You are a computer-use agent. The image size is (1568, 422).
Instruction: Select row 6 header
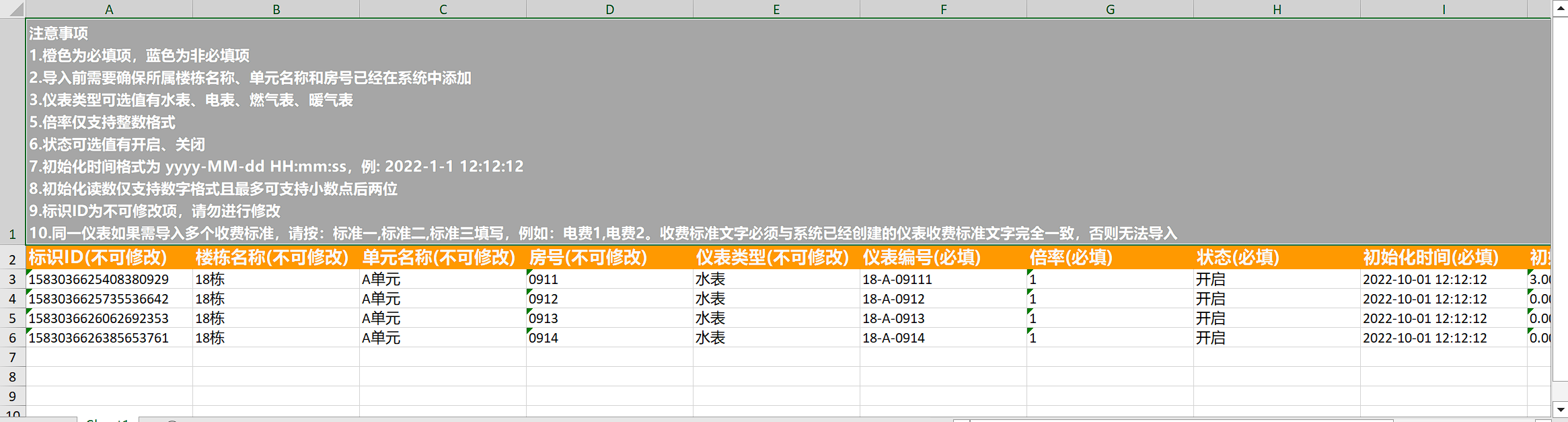click(x=12, y=338)
